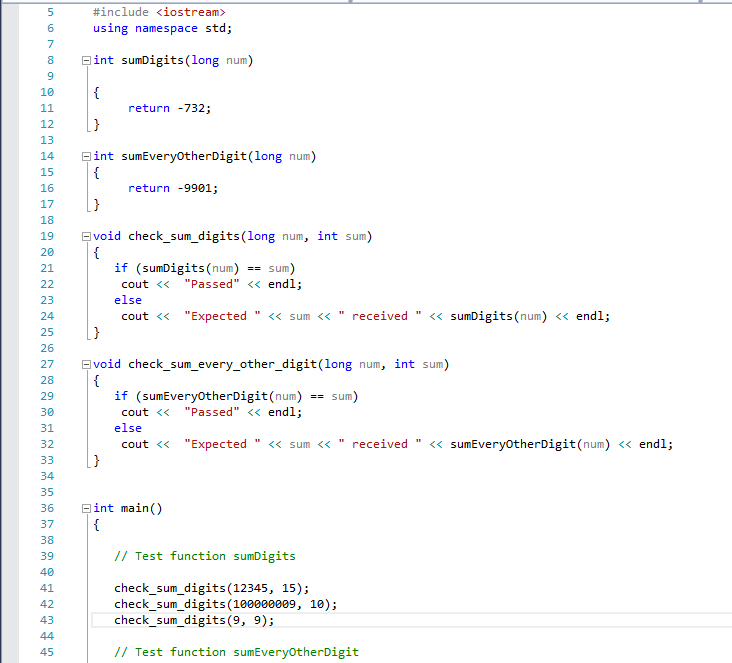Click line number 43 in the gutter
Image resolution: width=732 pixels, height=663 pixels.
47,621
